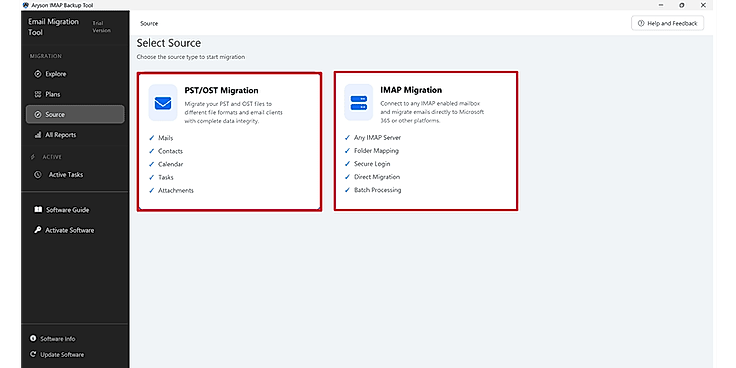736x368 pixels.
Task: Click the 'Folder Mapping' text
Action: click(376, 151)
